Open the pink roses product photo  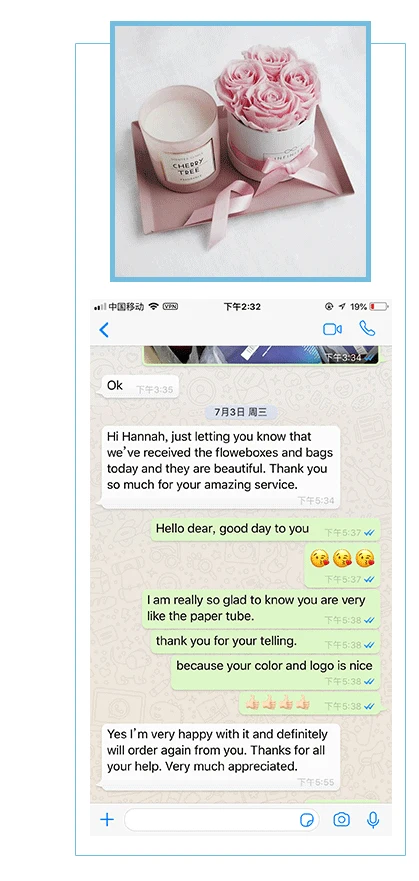click(240, 151)
